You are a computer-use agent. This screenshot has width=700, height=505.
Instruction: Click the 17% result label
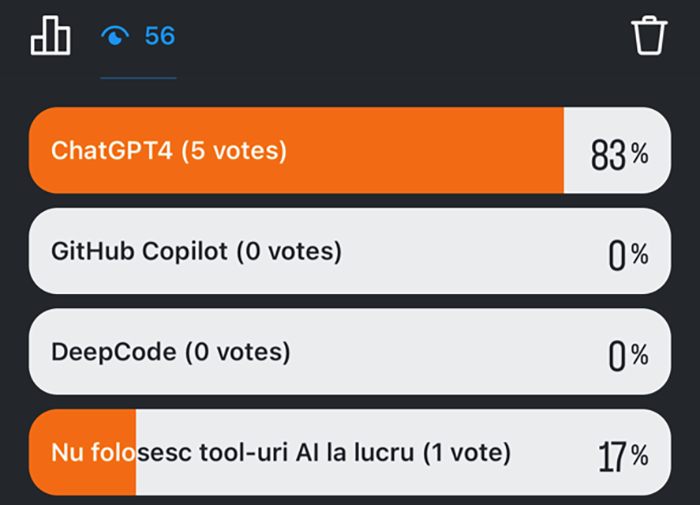623,456
